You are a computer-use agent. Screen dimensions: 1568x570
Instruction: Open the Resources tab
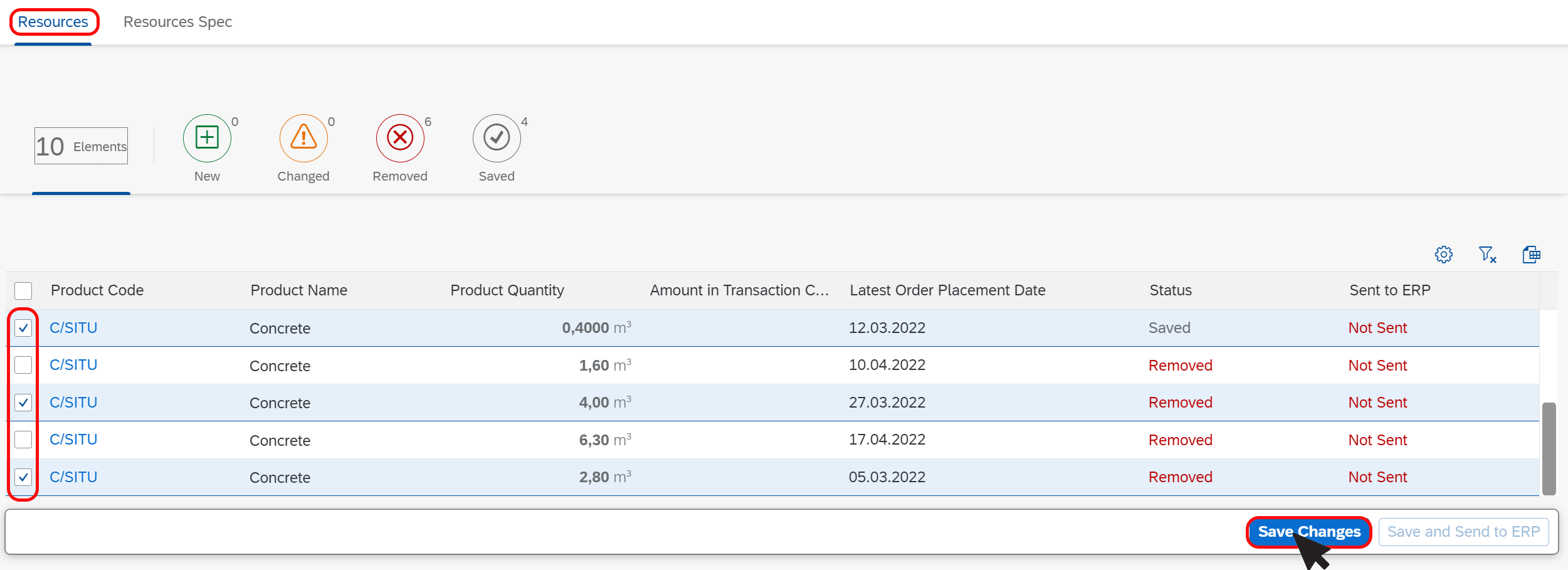(x=53, y=22)
